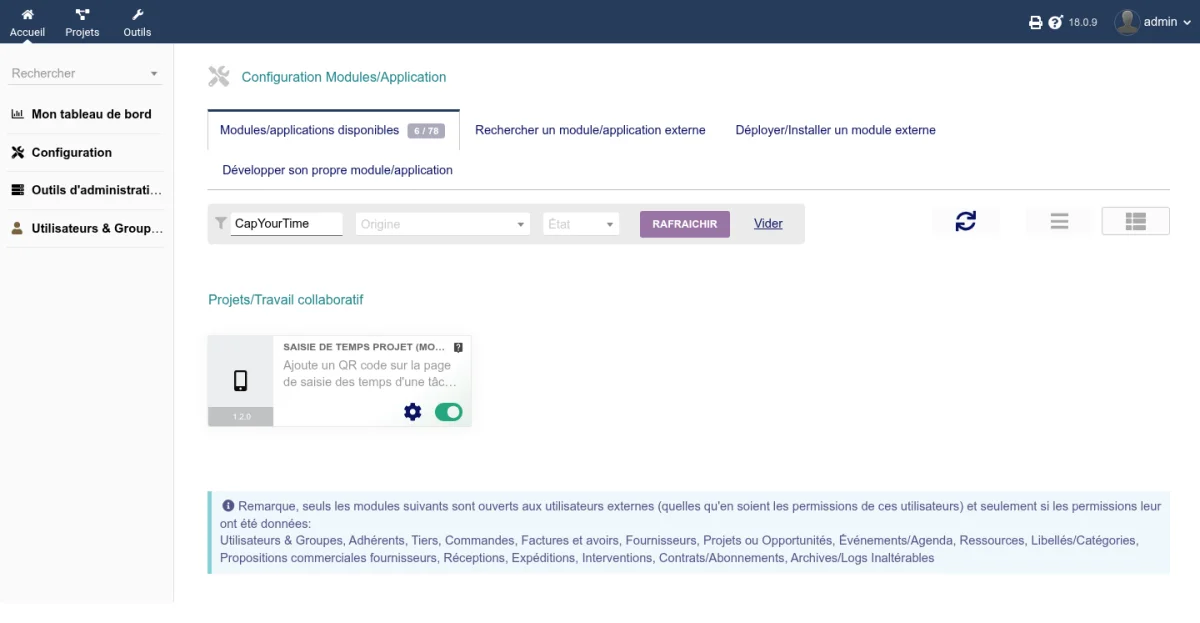This screenshot has height=623, width=1200.
Task: Click the RAFRAICHIR button
Action: coord(685,224)
